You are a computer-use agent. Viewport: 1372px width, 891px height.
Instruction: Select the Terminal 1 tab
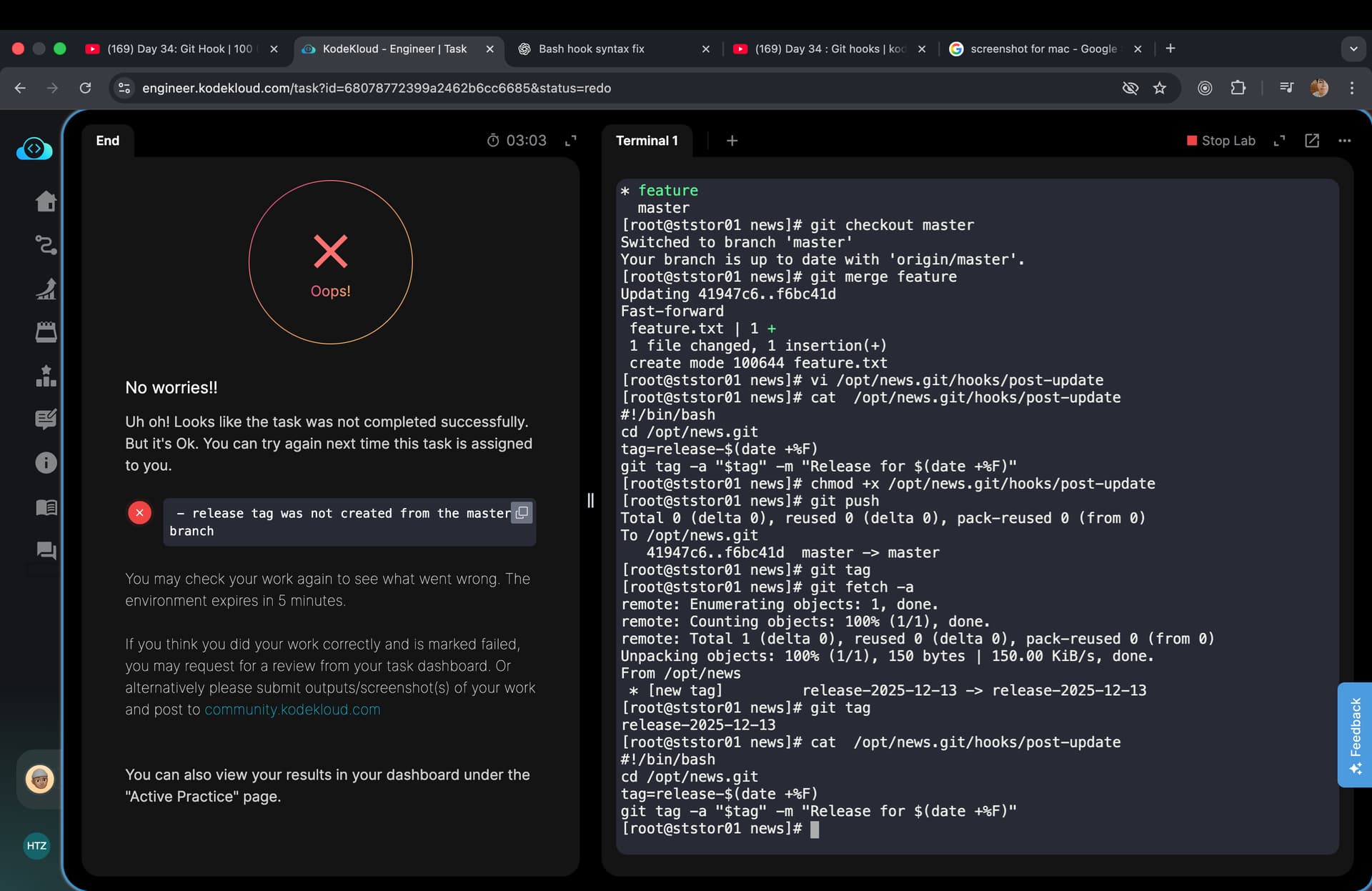click(647, 141)
